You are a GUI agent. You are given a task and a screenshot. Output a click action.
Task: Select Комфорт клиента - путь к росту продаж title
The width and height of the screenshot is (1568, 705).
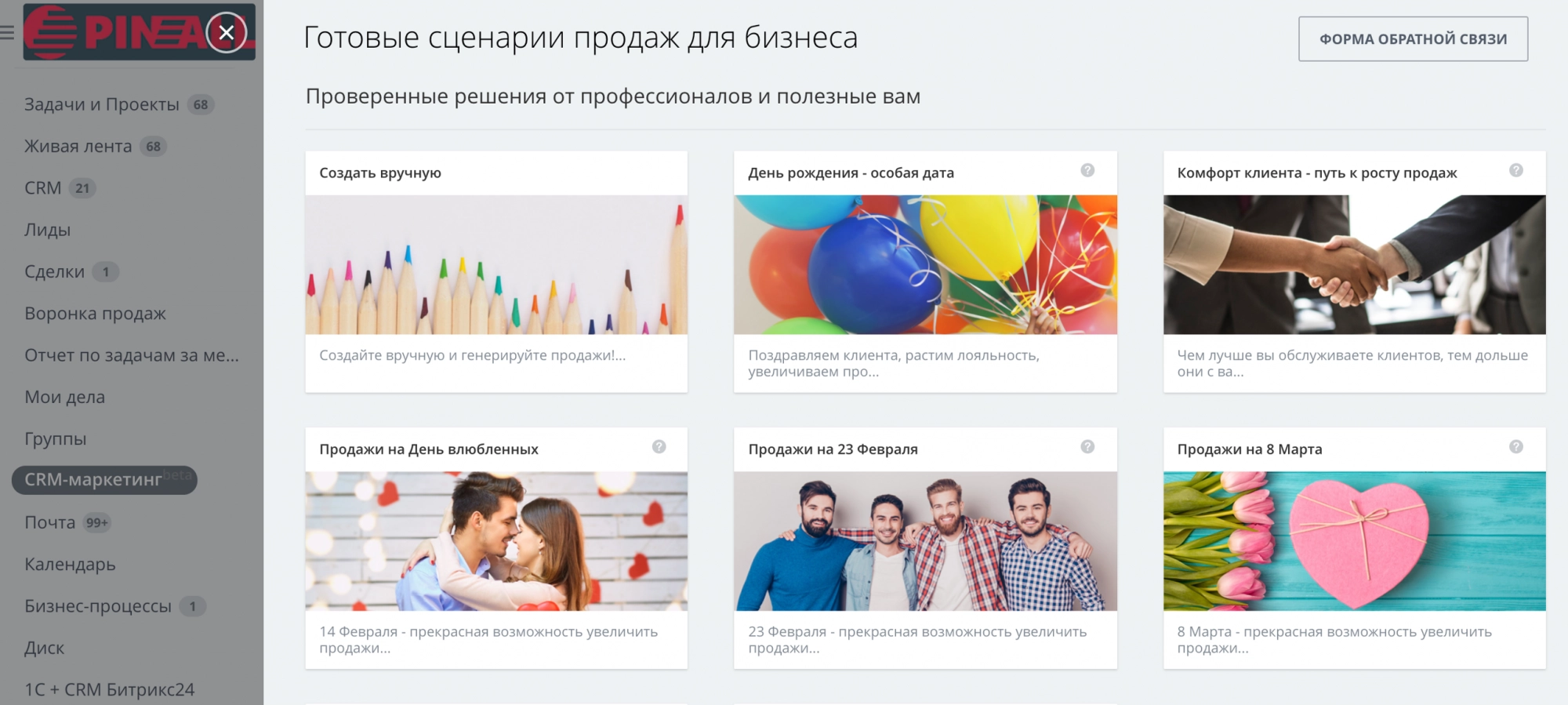pos(1317,173)
